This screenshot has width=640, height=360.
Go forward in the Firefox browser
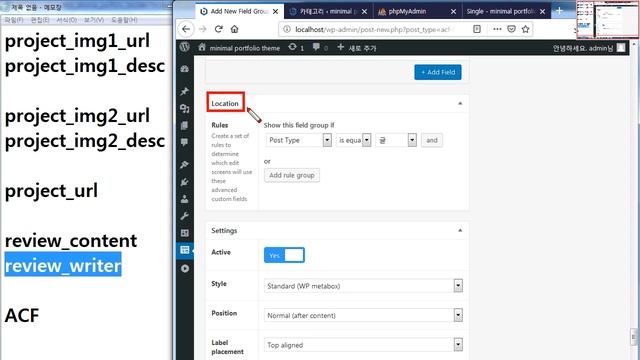[202, 29]
